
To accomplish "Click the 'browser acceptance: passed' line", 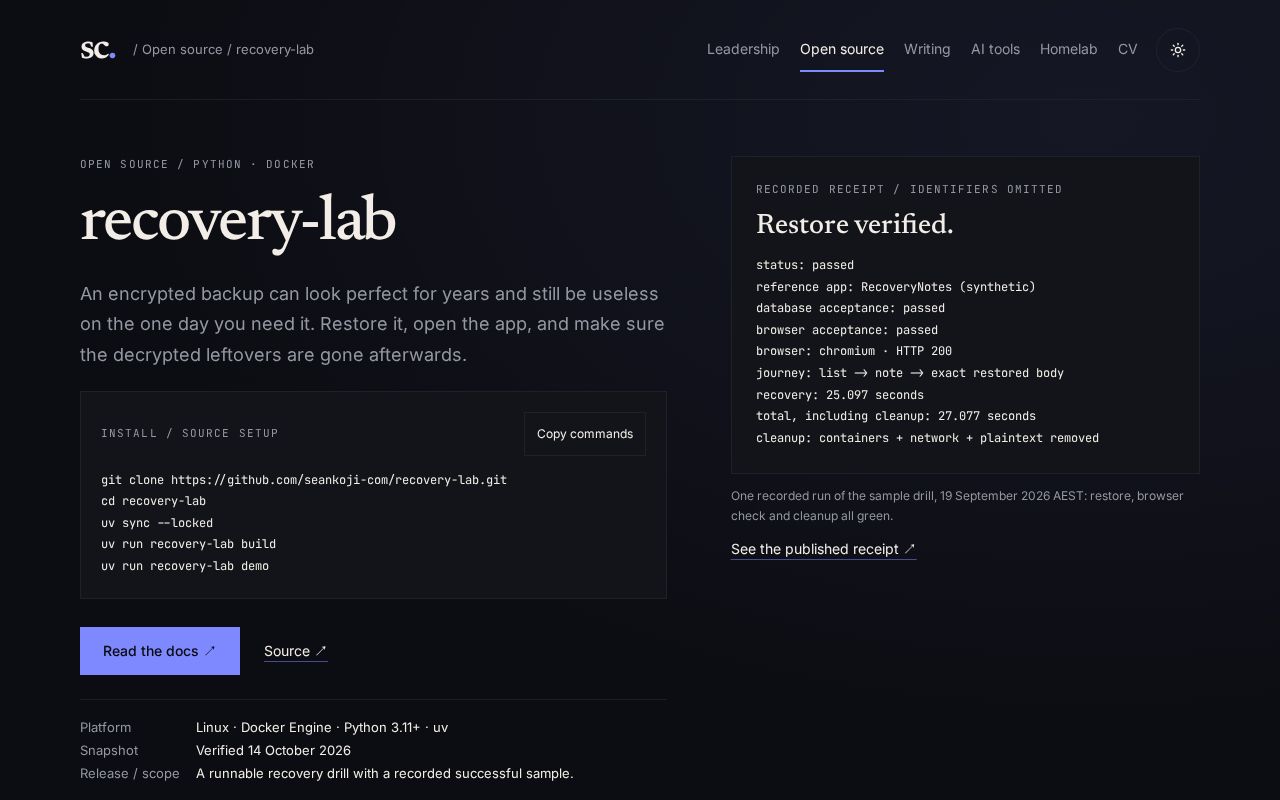I will click(847, 330).
